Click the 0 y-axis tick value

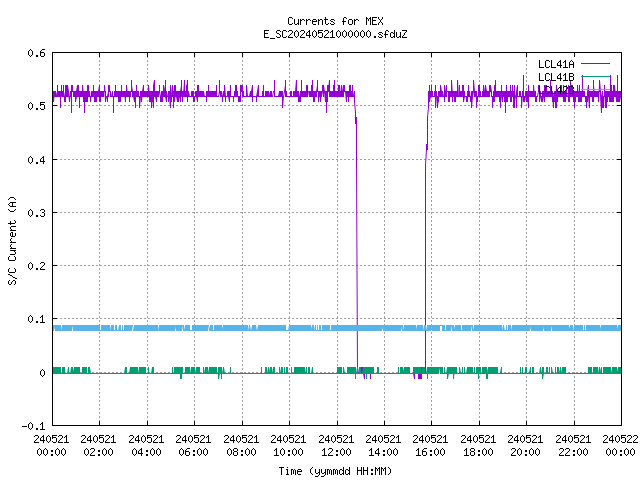click(42, 373)
